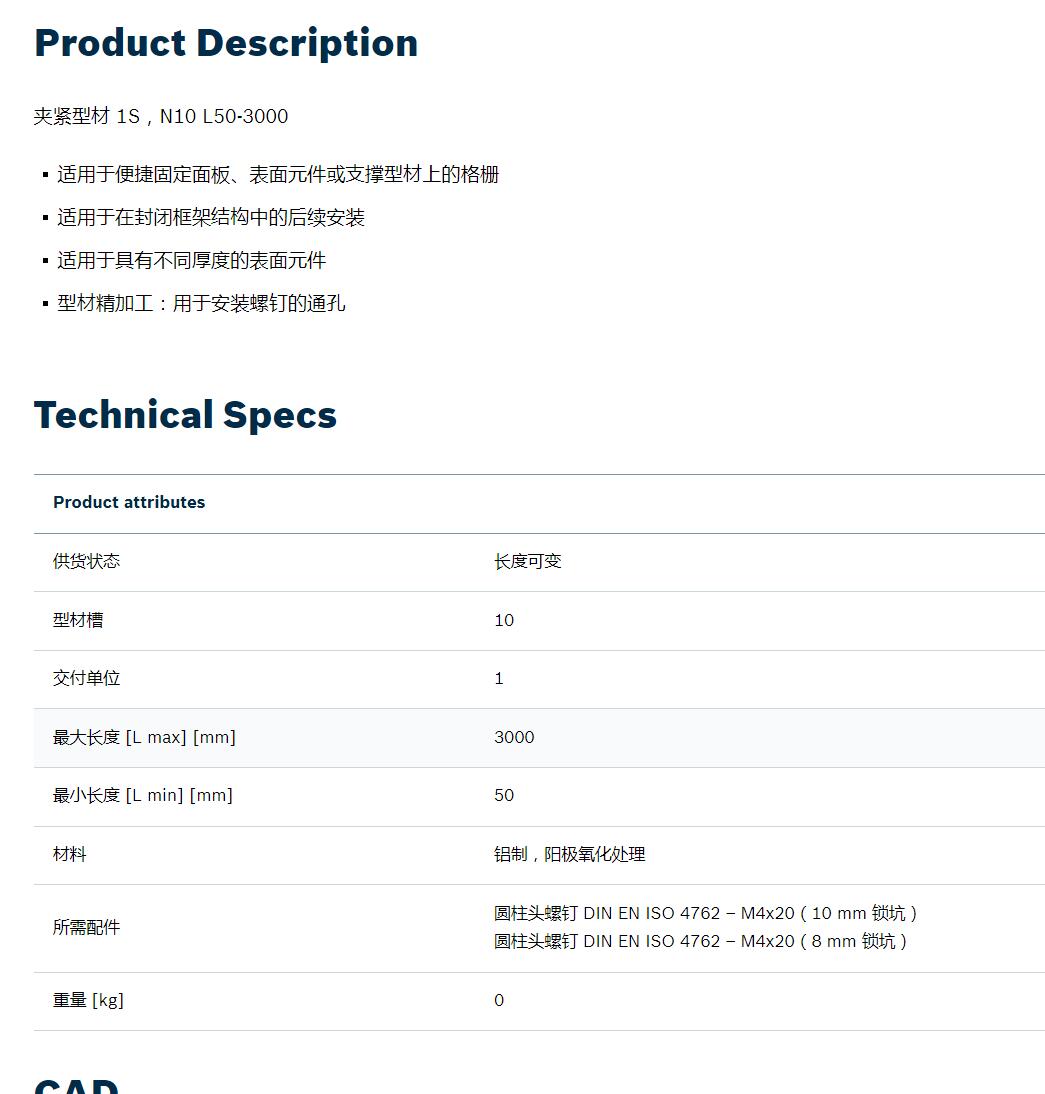Select the 最小长度 [L min] row

pyautogui.click(x=539, y=797)
